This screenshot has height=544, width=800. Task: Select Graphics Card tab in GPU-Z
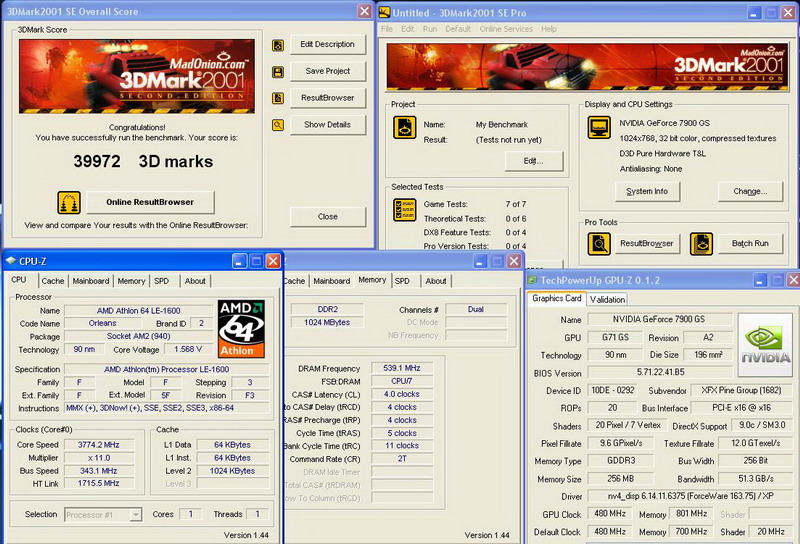click(557, 298)
